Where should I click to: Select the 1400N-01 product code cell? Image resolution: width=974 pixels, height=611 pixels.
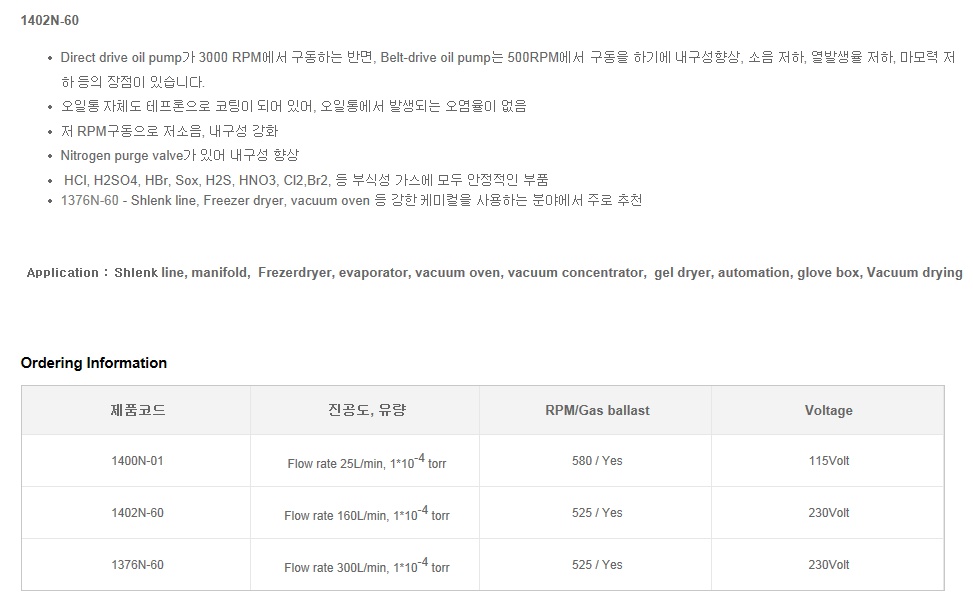point(137,461)
